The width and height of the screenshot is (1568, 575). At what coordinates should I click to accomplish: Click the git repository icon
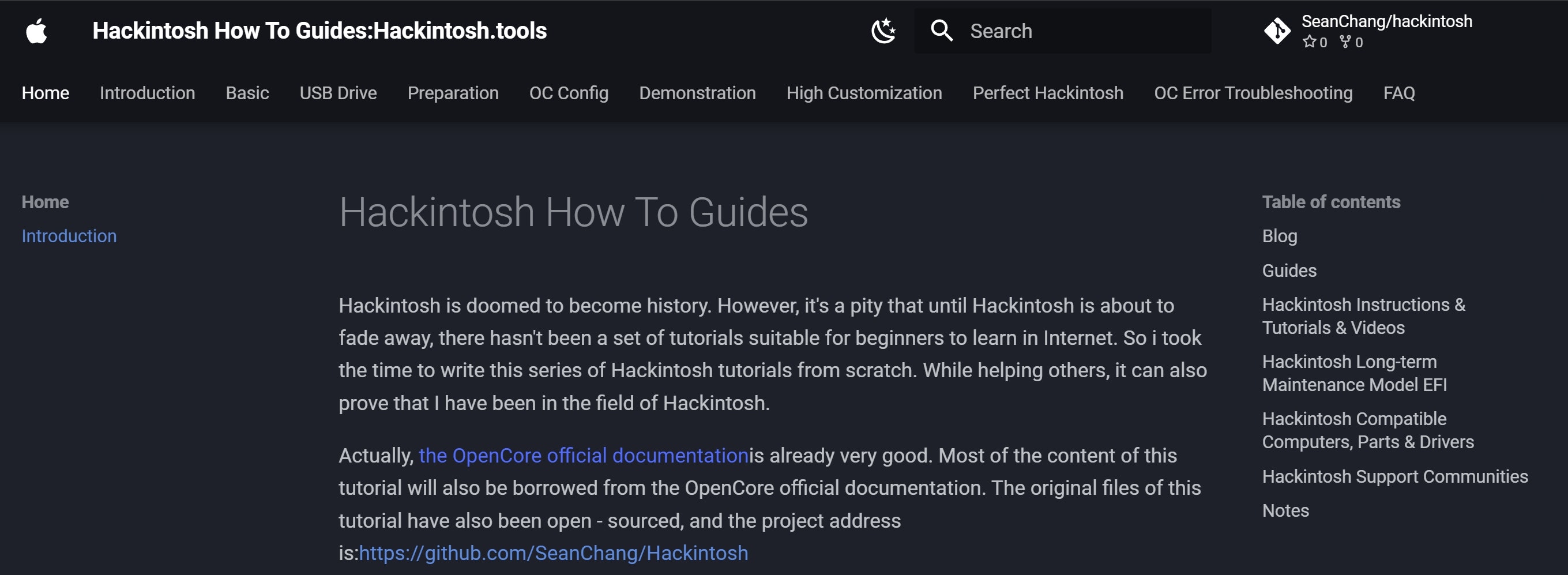[1277, 31]
